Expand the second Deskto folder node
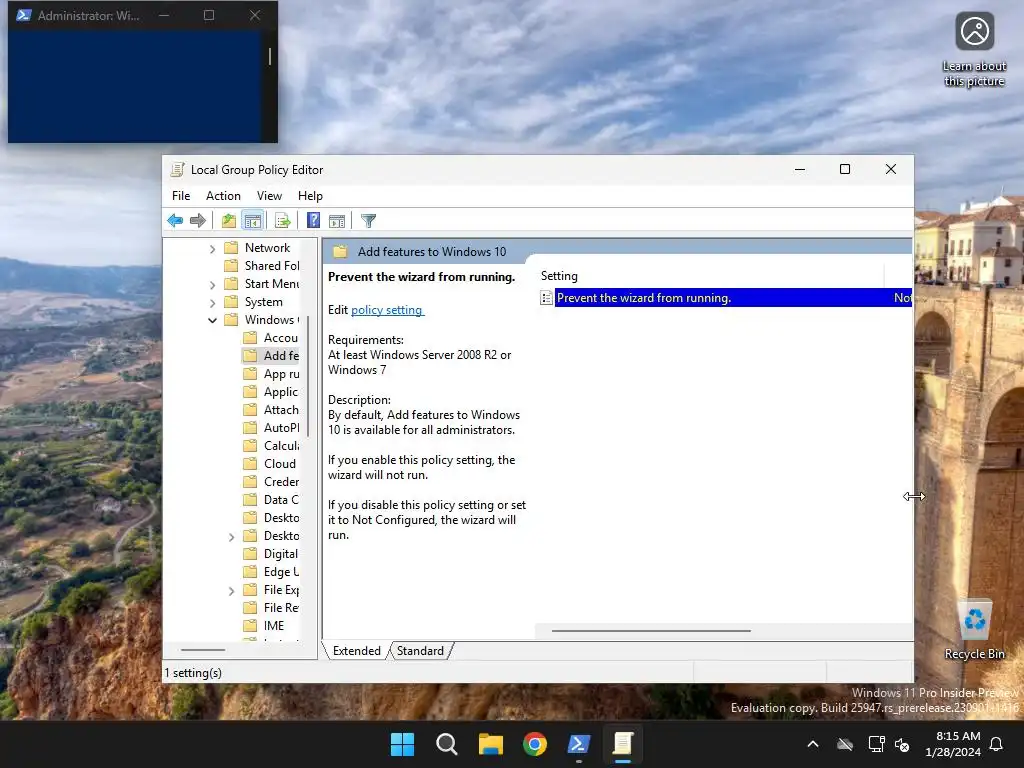This screenshot has width=1024, height=768. [231, 536]
